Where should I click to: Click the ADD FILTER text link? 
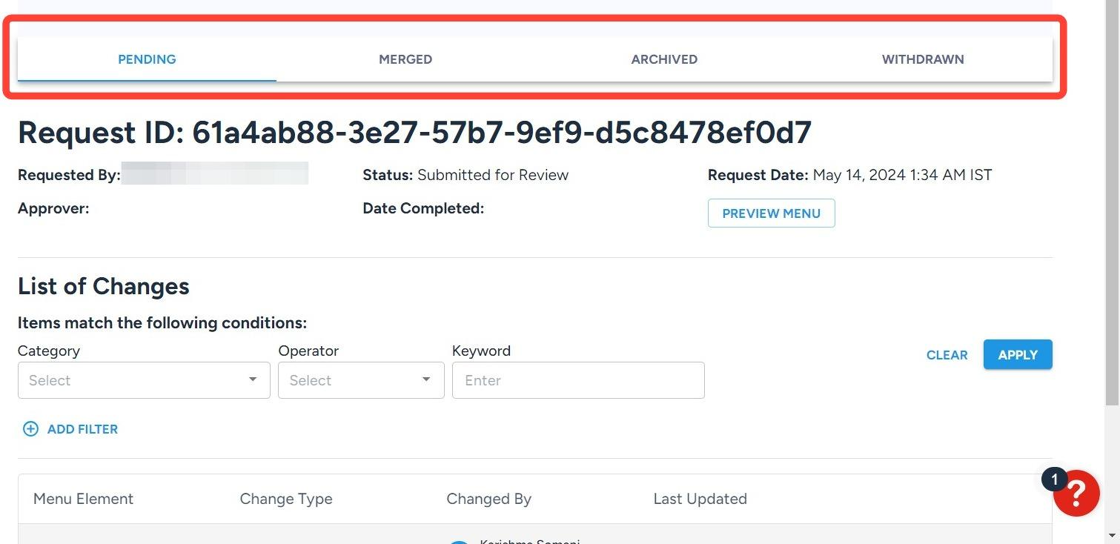click(82, 429)
